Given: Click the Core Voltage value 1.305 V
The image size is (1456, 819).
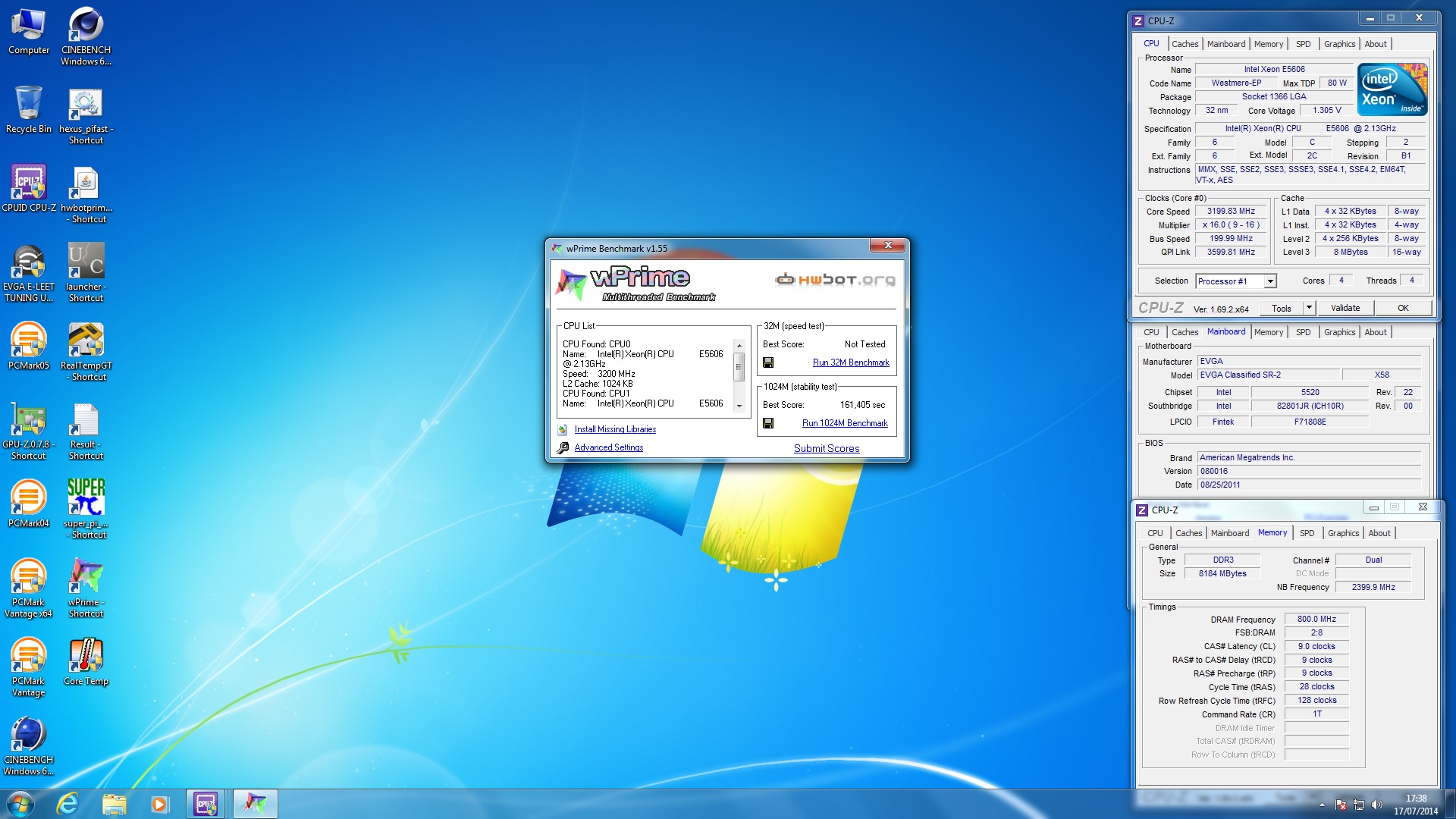Looking at the screenshot, I should [1326, 111].
